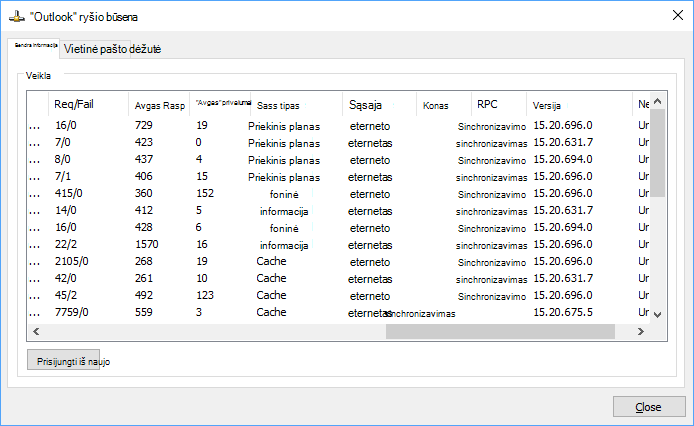Click the 152 value in 415/0 row

[205, 194]
